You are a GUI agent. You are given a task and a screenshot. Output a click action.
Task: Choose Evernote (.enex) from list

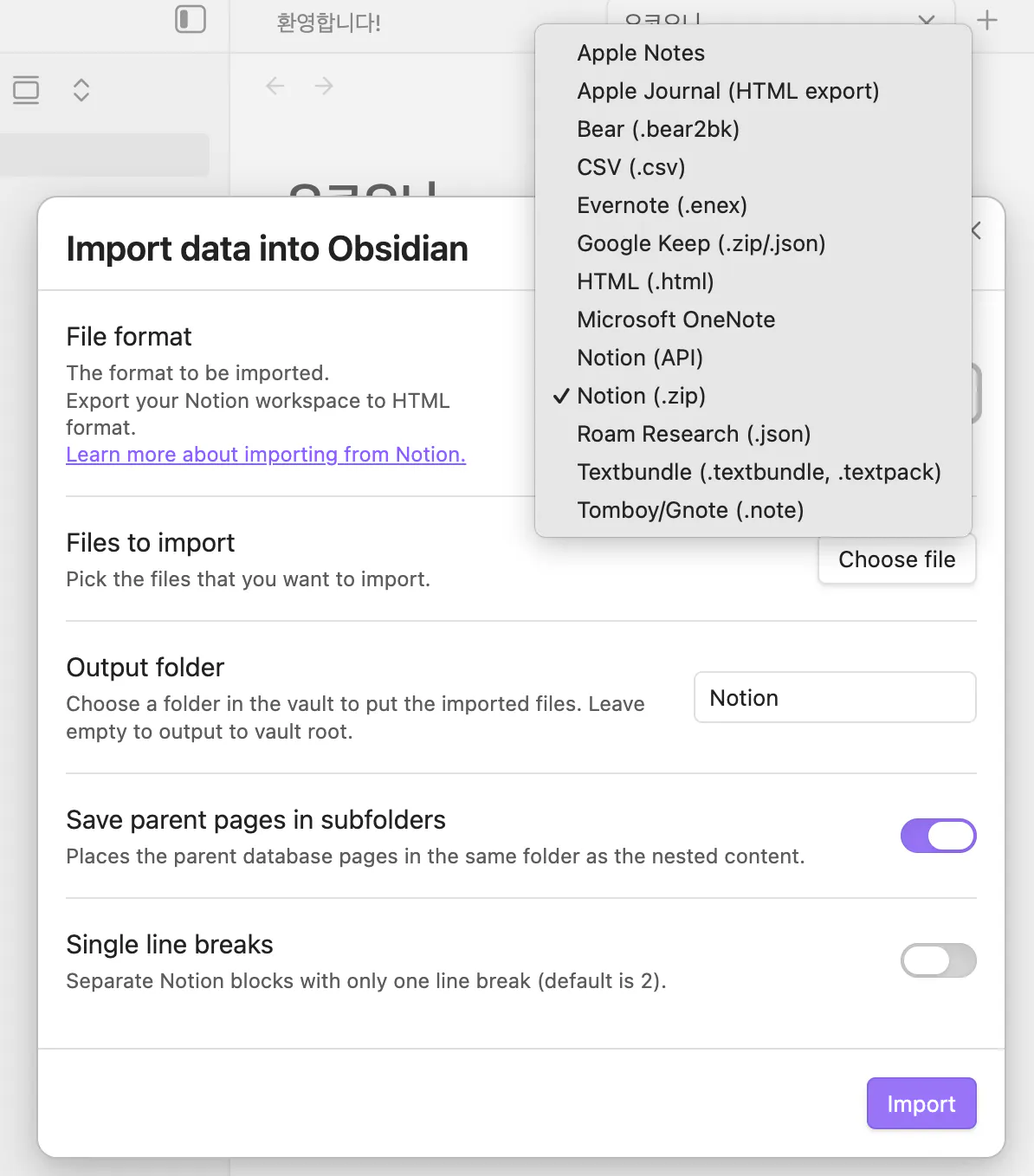point(662,205)
